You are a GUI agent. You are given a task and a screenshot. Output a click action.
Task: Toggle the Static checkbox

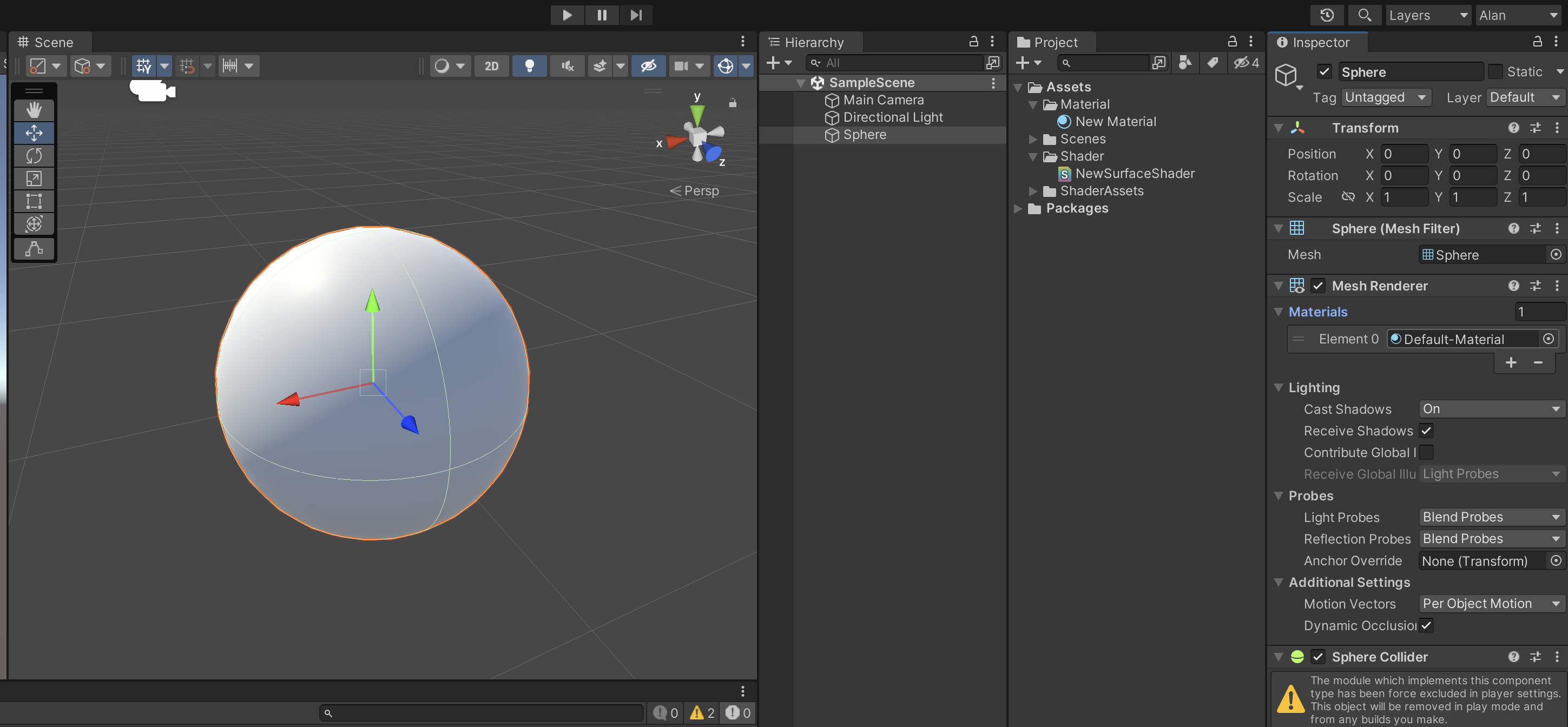(1495, 72)
